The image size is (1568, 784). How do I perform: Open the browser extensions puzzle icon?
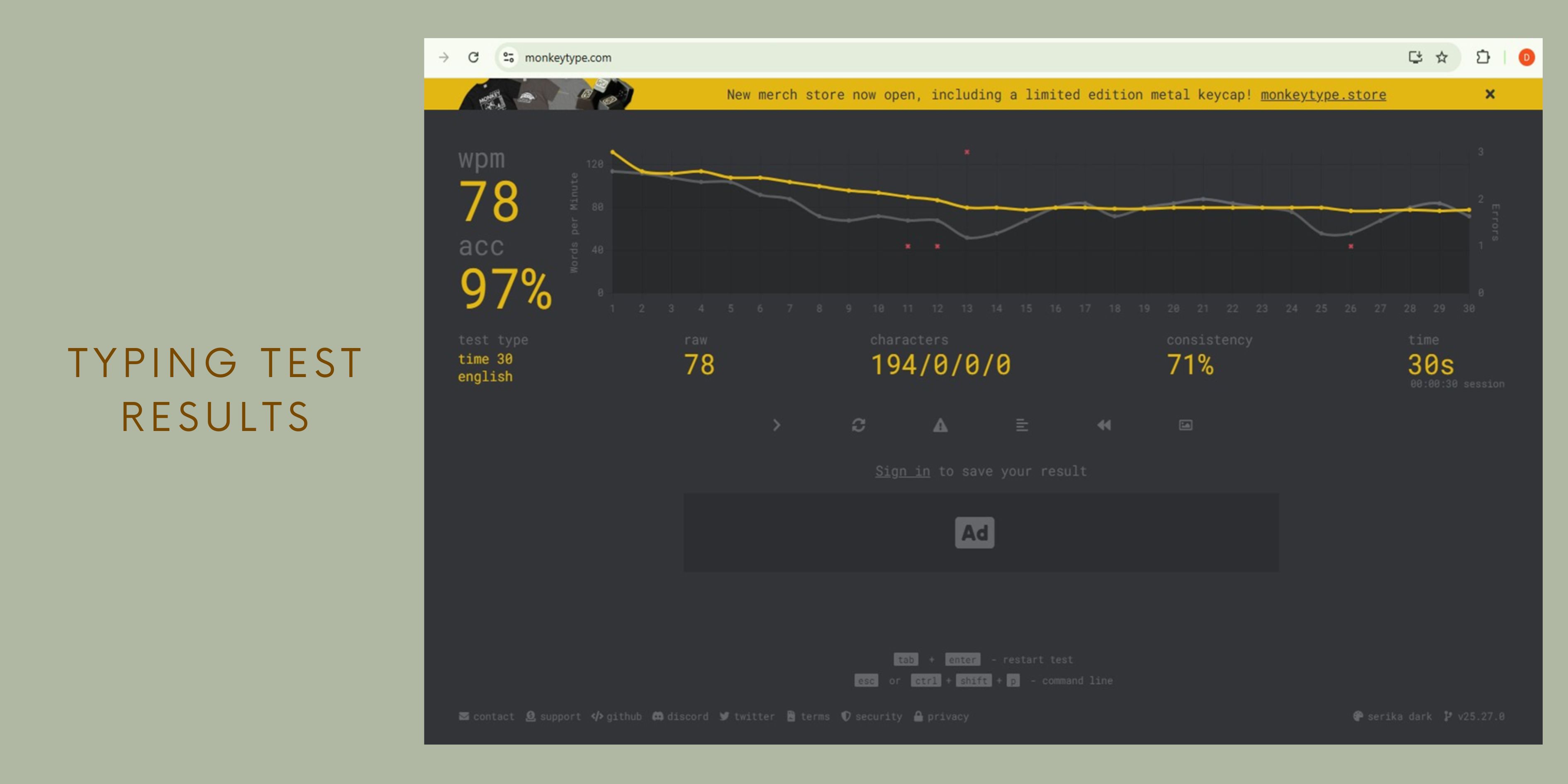tap(1483, 57)
